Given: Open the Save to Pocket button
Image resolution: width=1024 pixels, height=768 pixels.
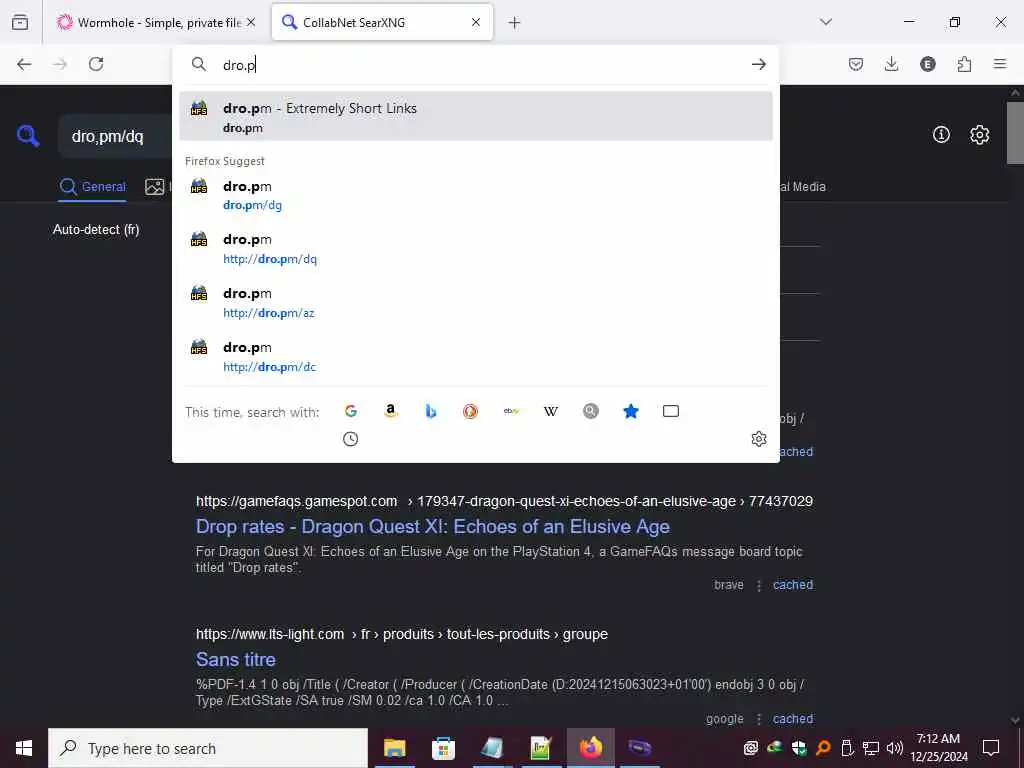Looking at the screenshot, I should click(856, 64).
